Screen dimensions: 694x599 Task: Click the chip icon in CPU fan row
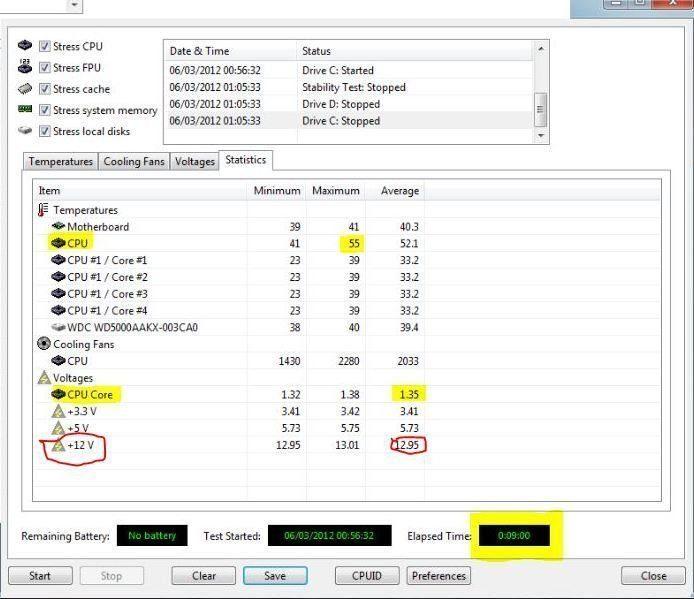click(58, 361)
